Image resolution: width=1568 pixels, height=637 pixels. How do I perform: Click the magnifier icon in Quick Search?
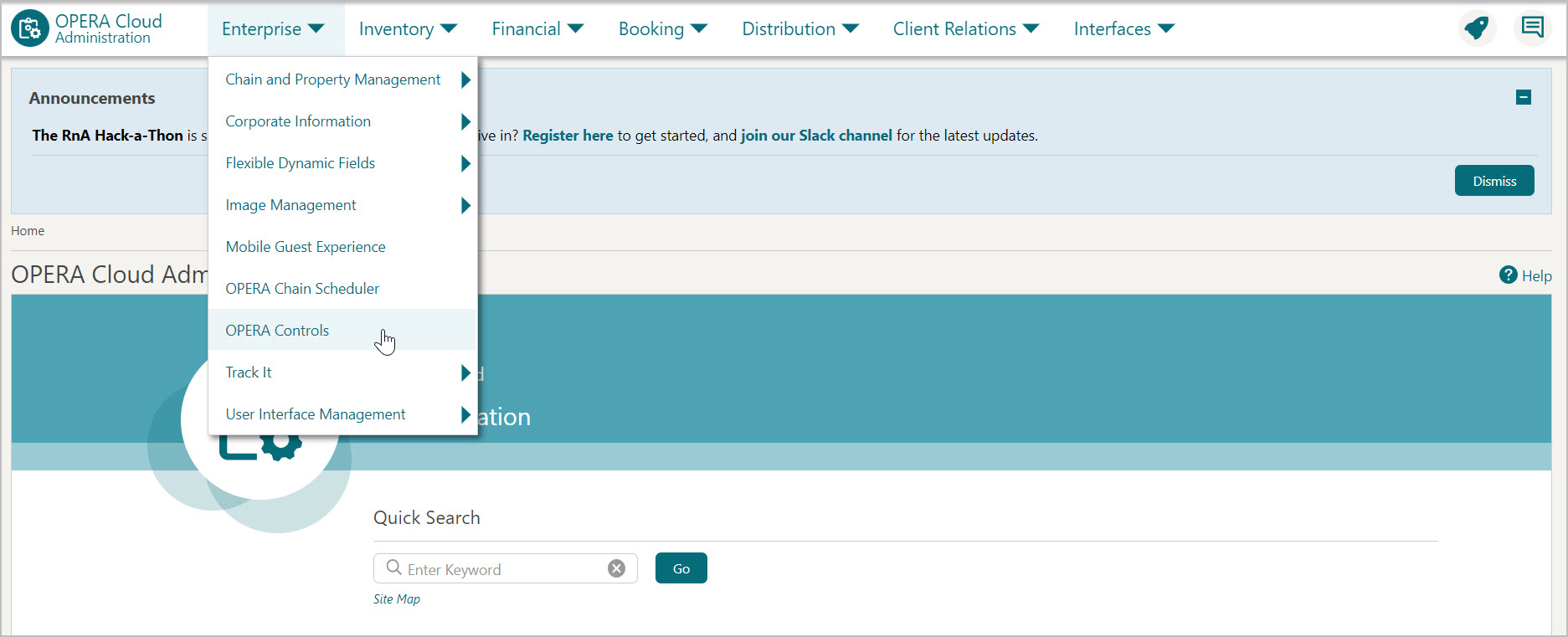coord(393,568)
